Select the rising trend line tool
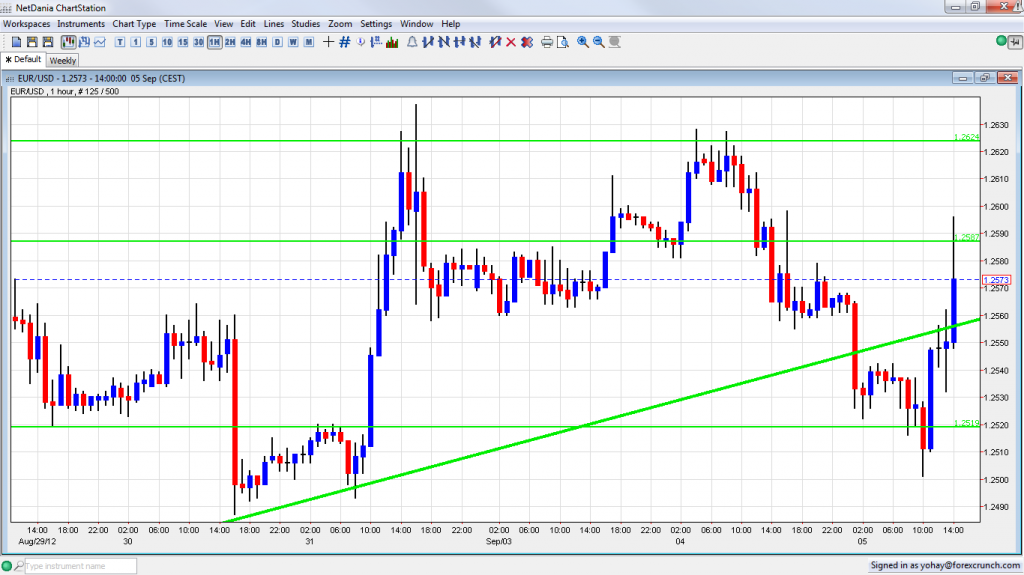 click(428, 42)
